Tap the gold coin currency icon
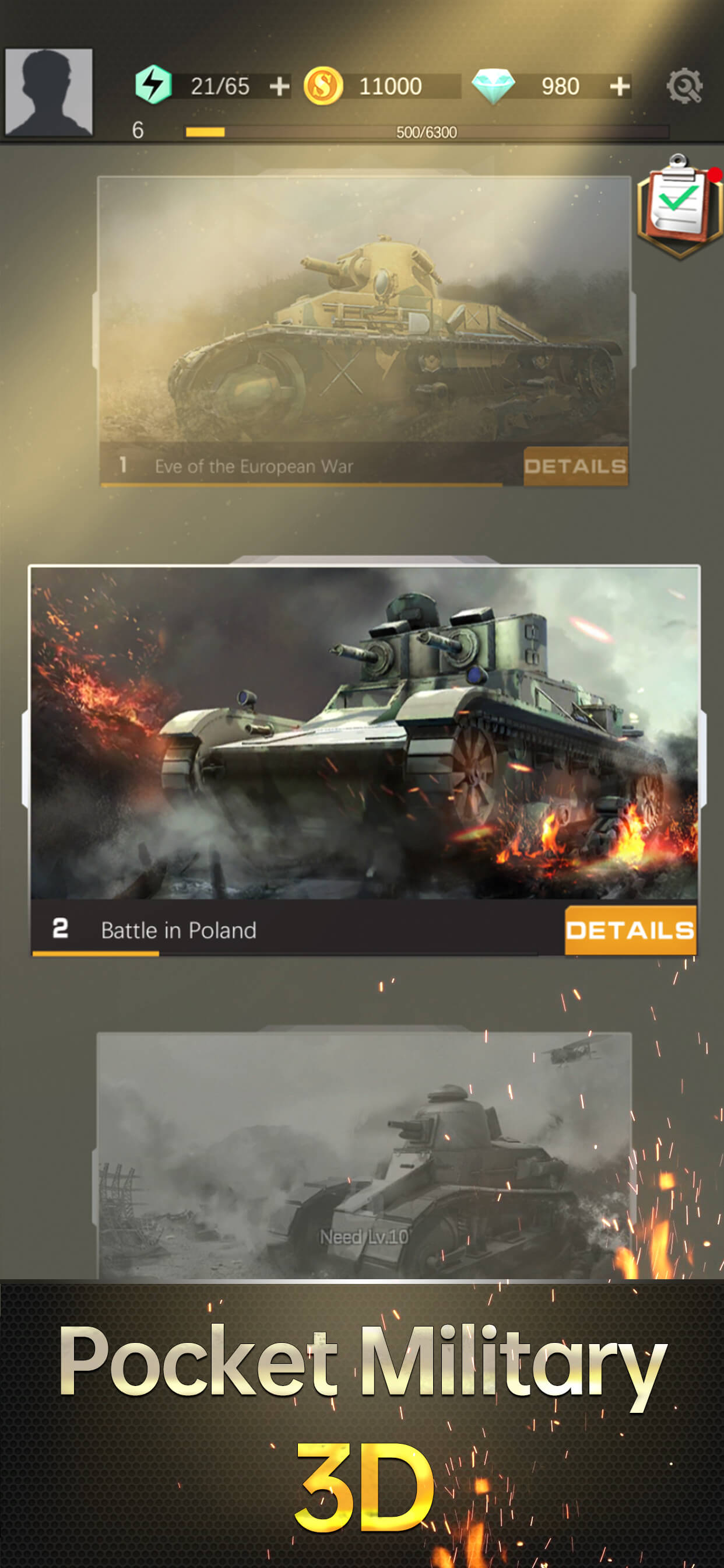Image resolution: width=724 pixels, height=1568 pixels. (323, 86)
